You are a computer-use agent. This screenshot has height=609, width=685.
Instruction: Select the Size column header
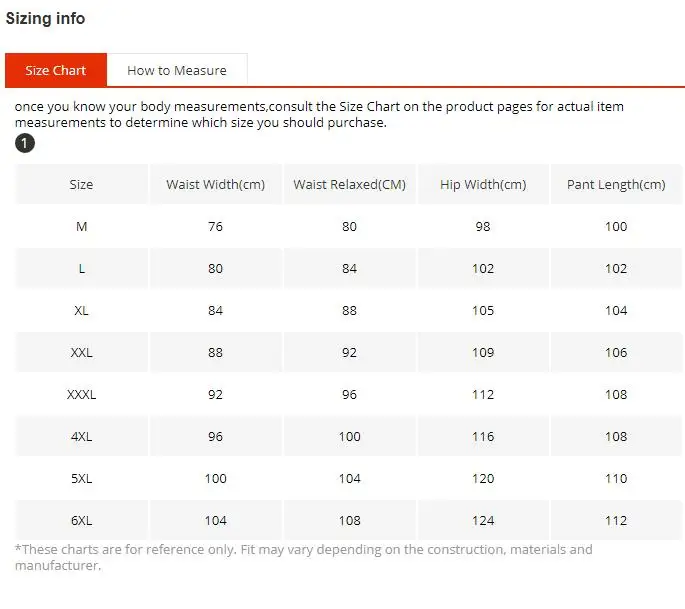[x=81, y=184]
